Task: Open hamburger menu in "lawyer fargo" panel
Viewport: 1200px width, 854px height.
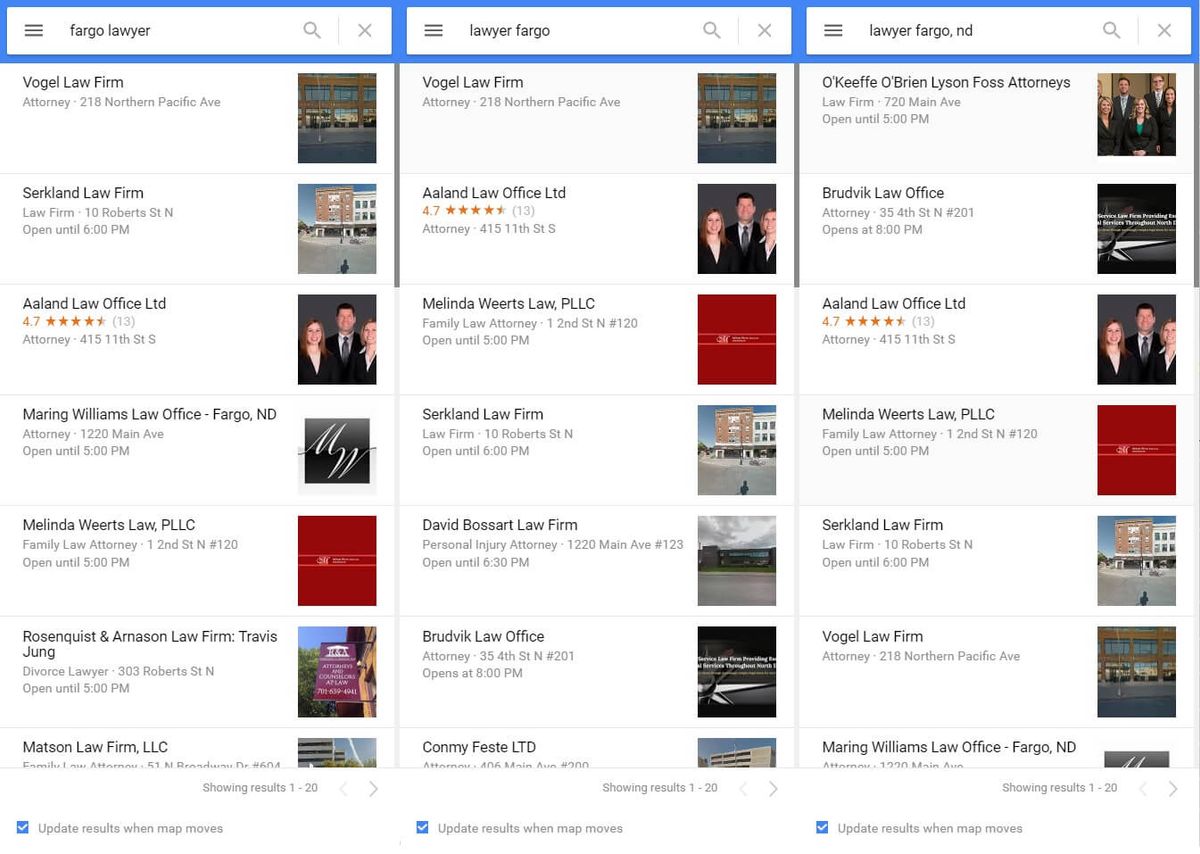Action: click(433, 31)
